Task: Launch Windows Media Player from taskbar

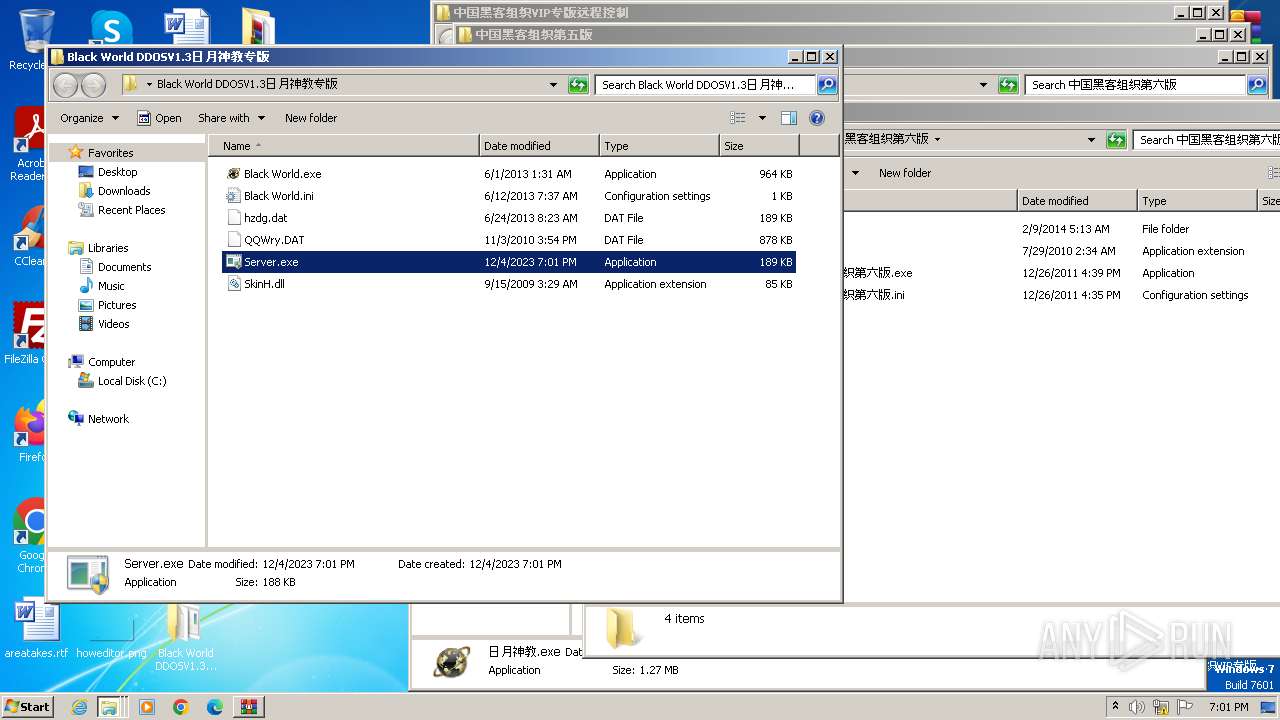Action: [147, 707]
